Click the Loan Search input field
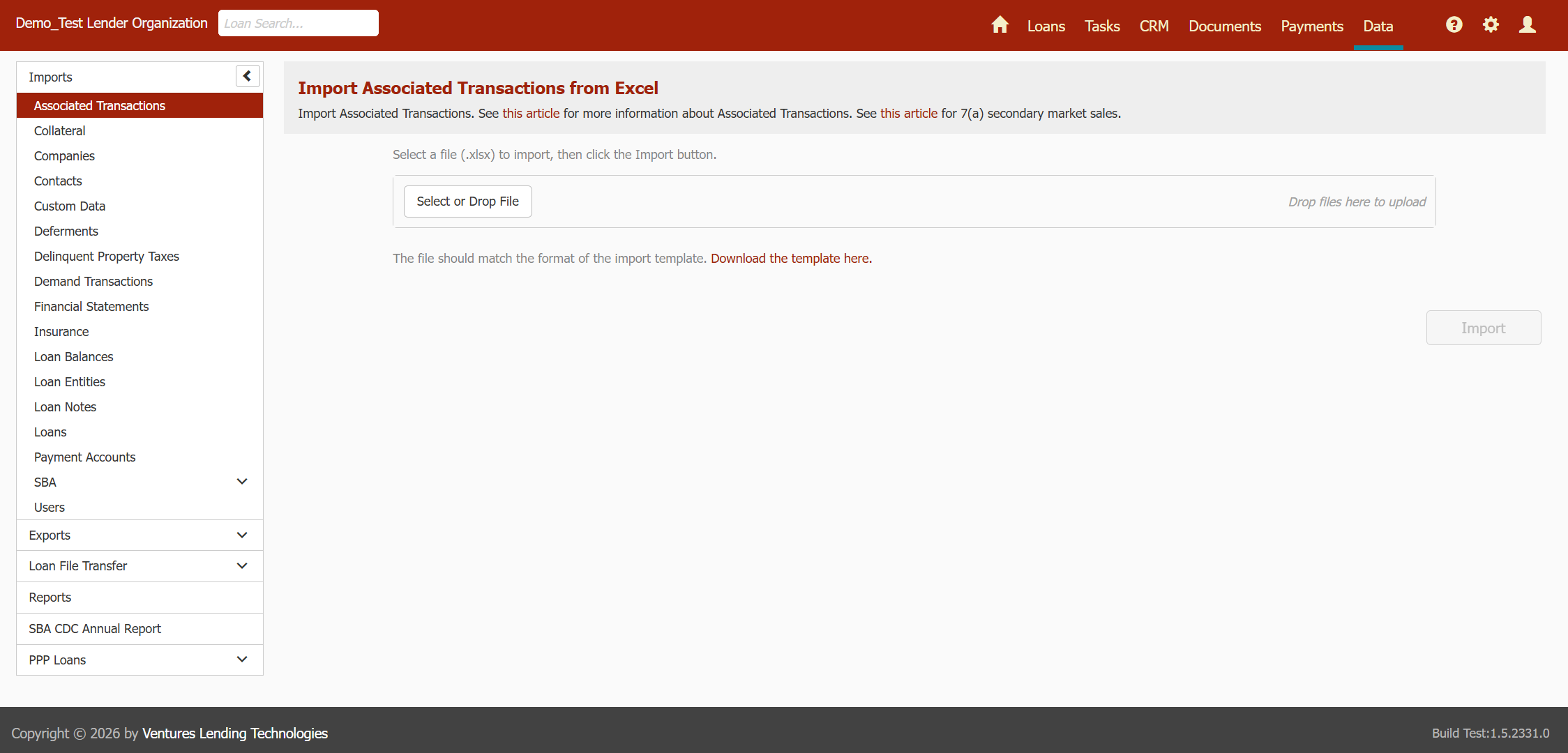This screenshot has height=753, width=1568. click(x=298, y=24)
